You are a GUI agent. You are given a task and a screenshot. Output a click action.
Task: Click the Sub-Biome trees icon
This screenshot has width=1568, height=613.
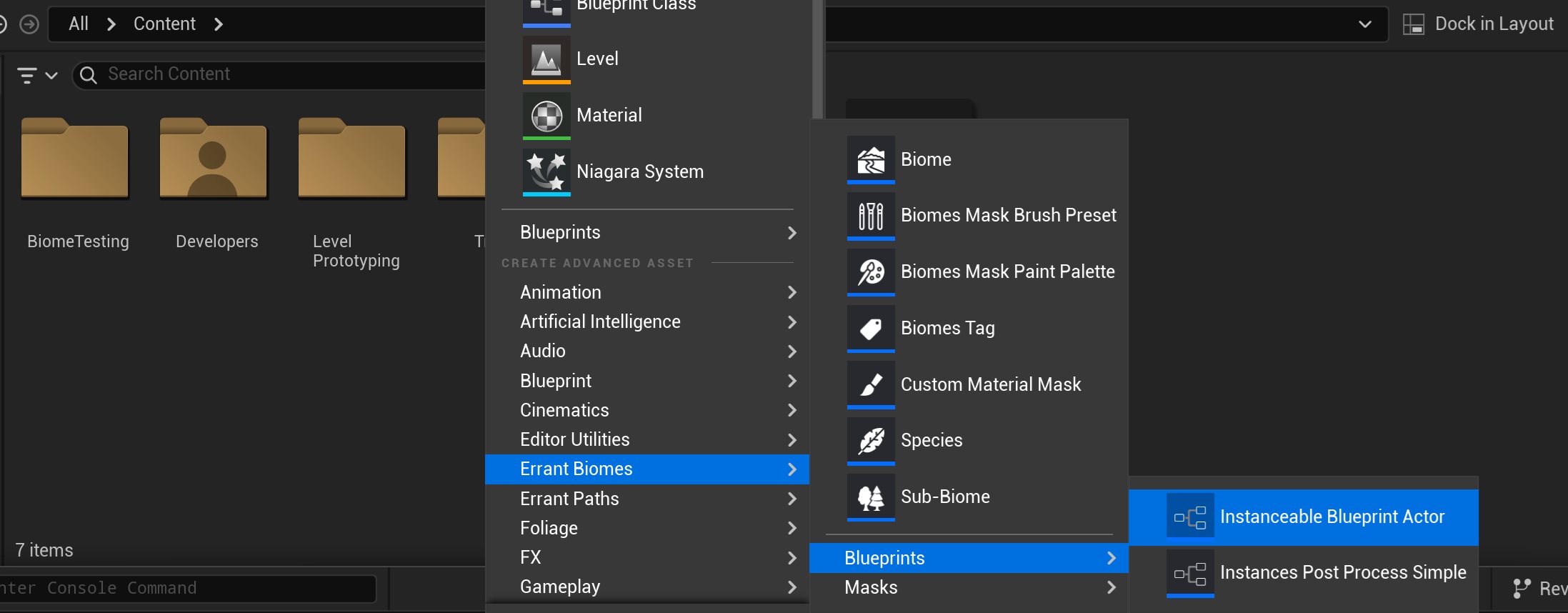(870, 497)
